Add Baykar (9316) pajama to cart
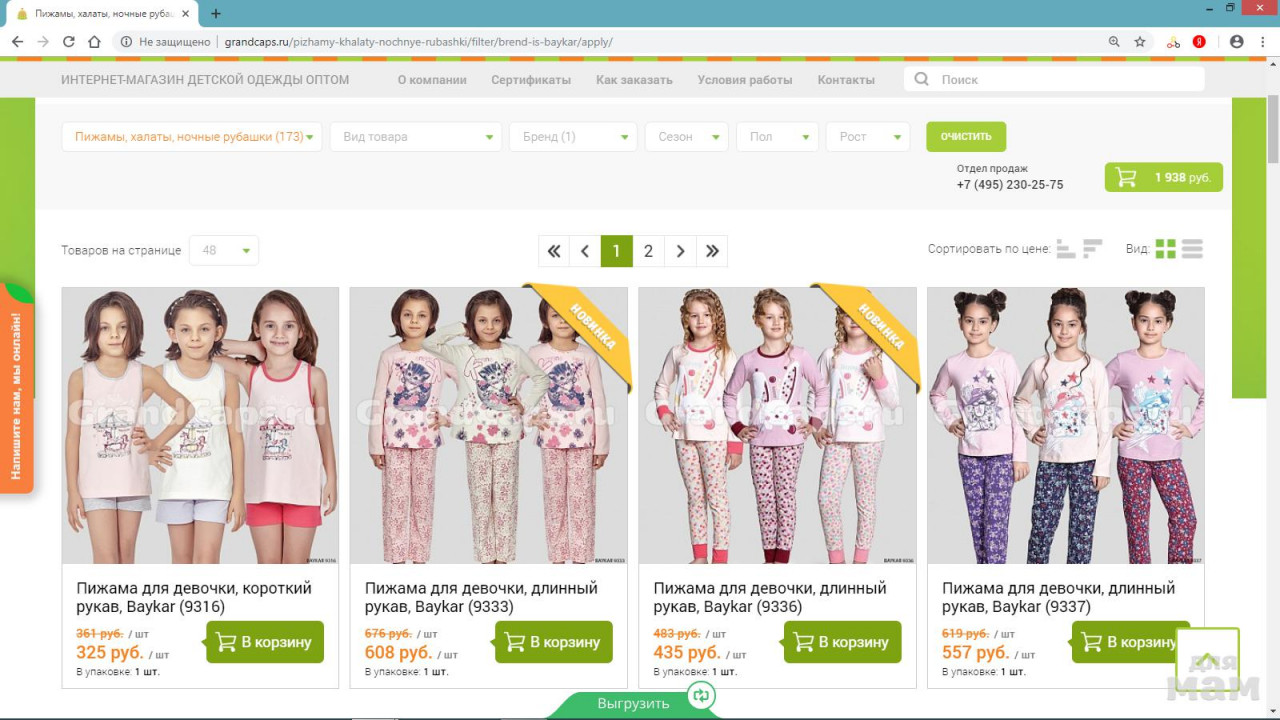 pyautogui.click(x=265, y=642)
